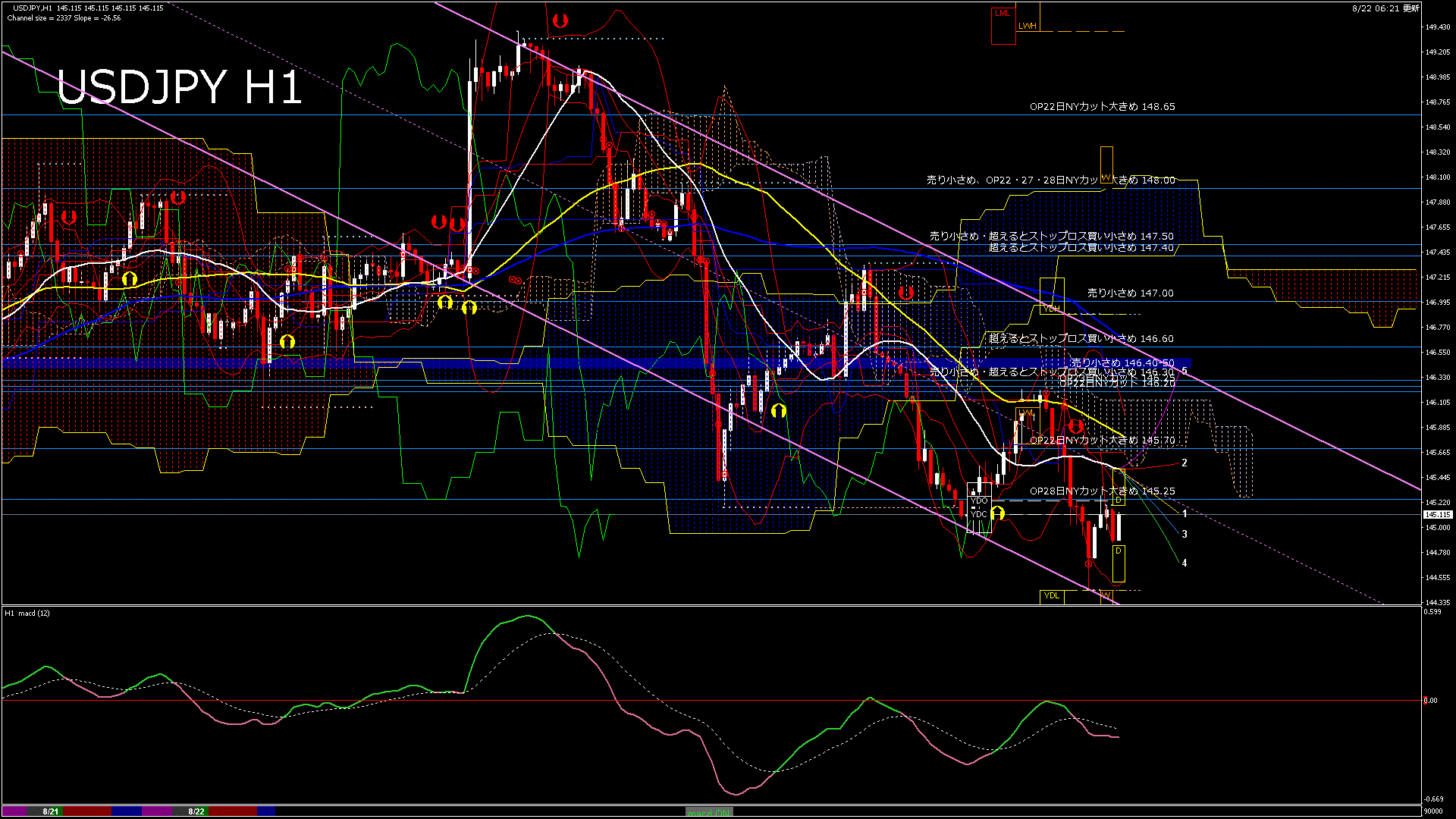Click the OP22日NYカット大きめ 148.65 label
This screenshot has height=819, width=1456.
tap(1102, 107)
